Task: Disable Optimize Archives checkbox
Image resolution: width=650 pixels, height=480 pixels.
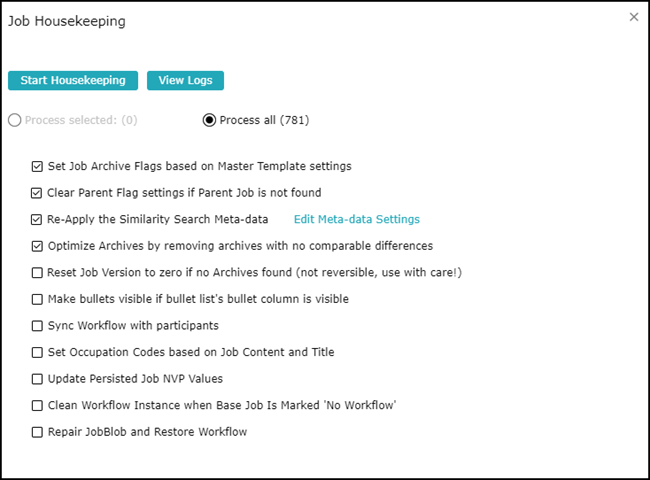Action: (x=38, y=246)
